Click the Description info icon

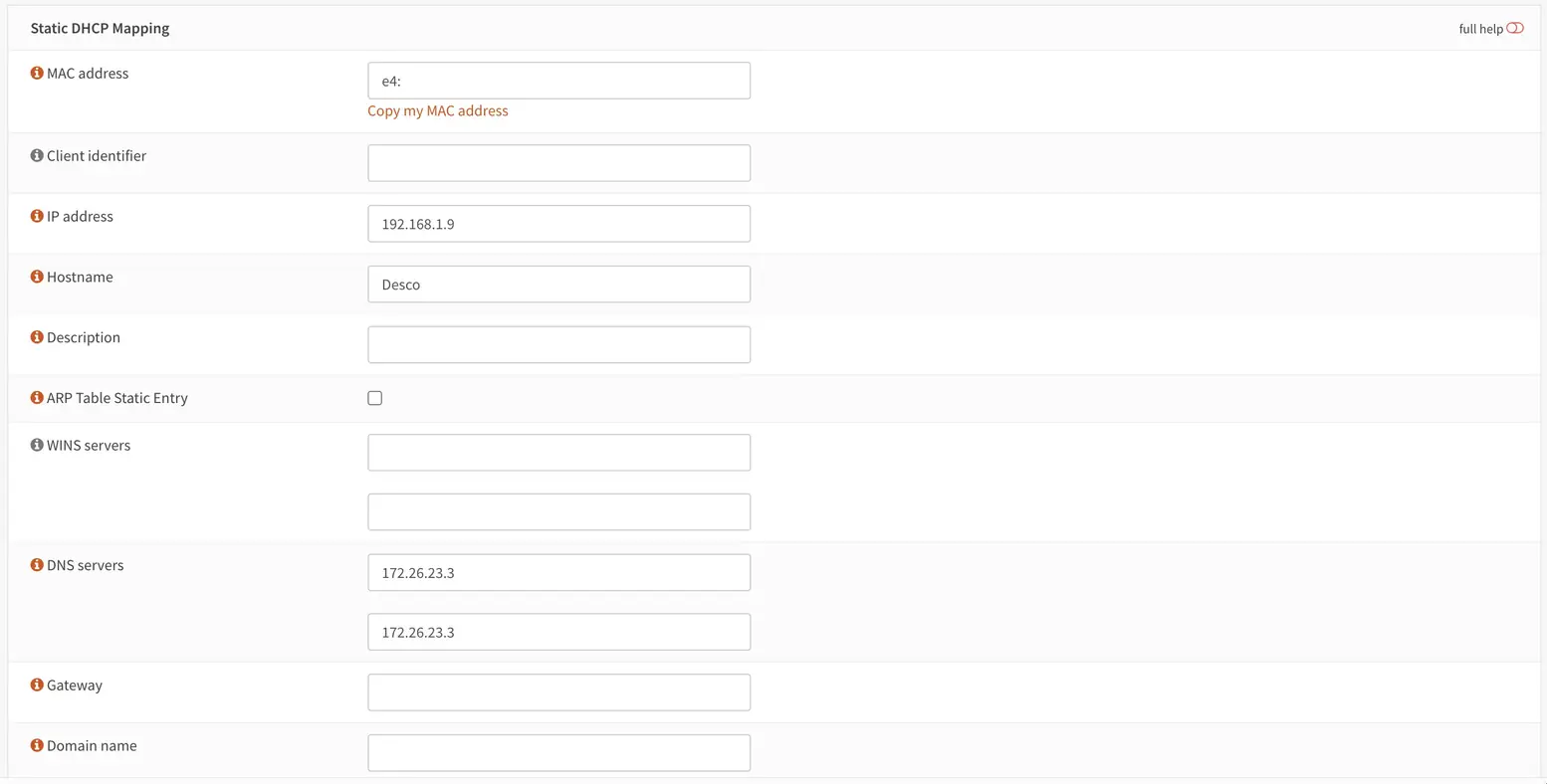pyautogui.click(x=37, y=337)
